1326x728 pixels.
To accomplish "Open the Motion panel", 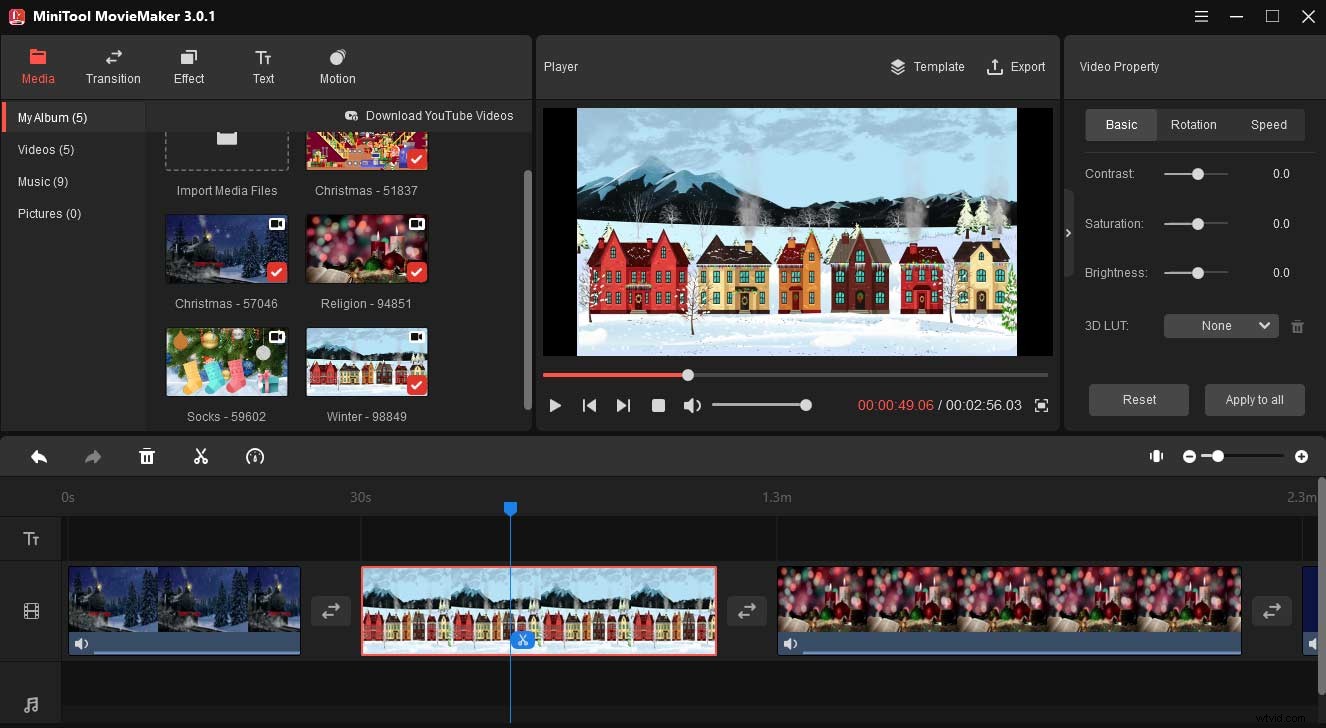I will click(x=336, y=66).
